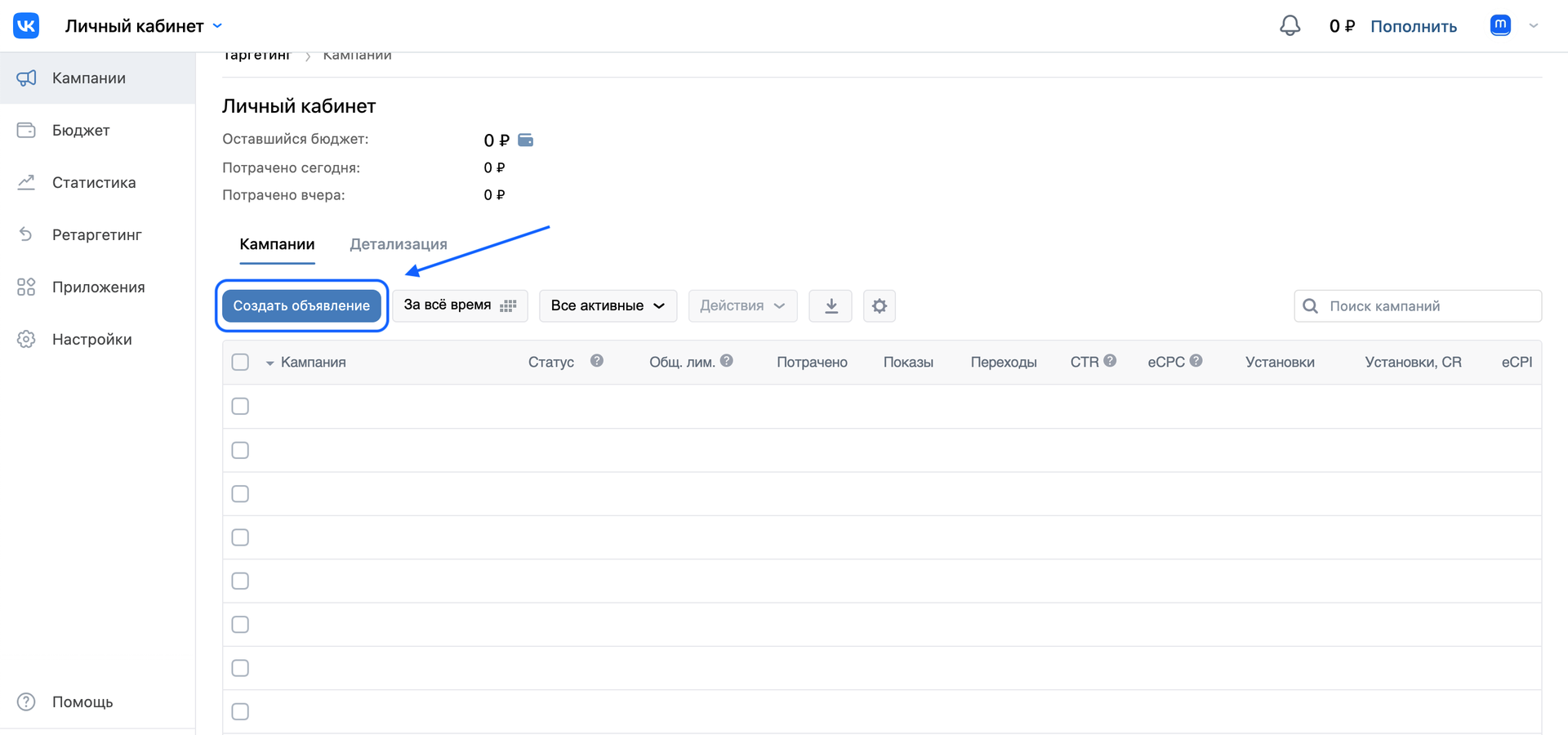Toggle the select-all campaigns checkbox in header
1568x735 pixels.
click(x=240, y=362)
